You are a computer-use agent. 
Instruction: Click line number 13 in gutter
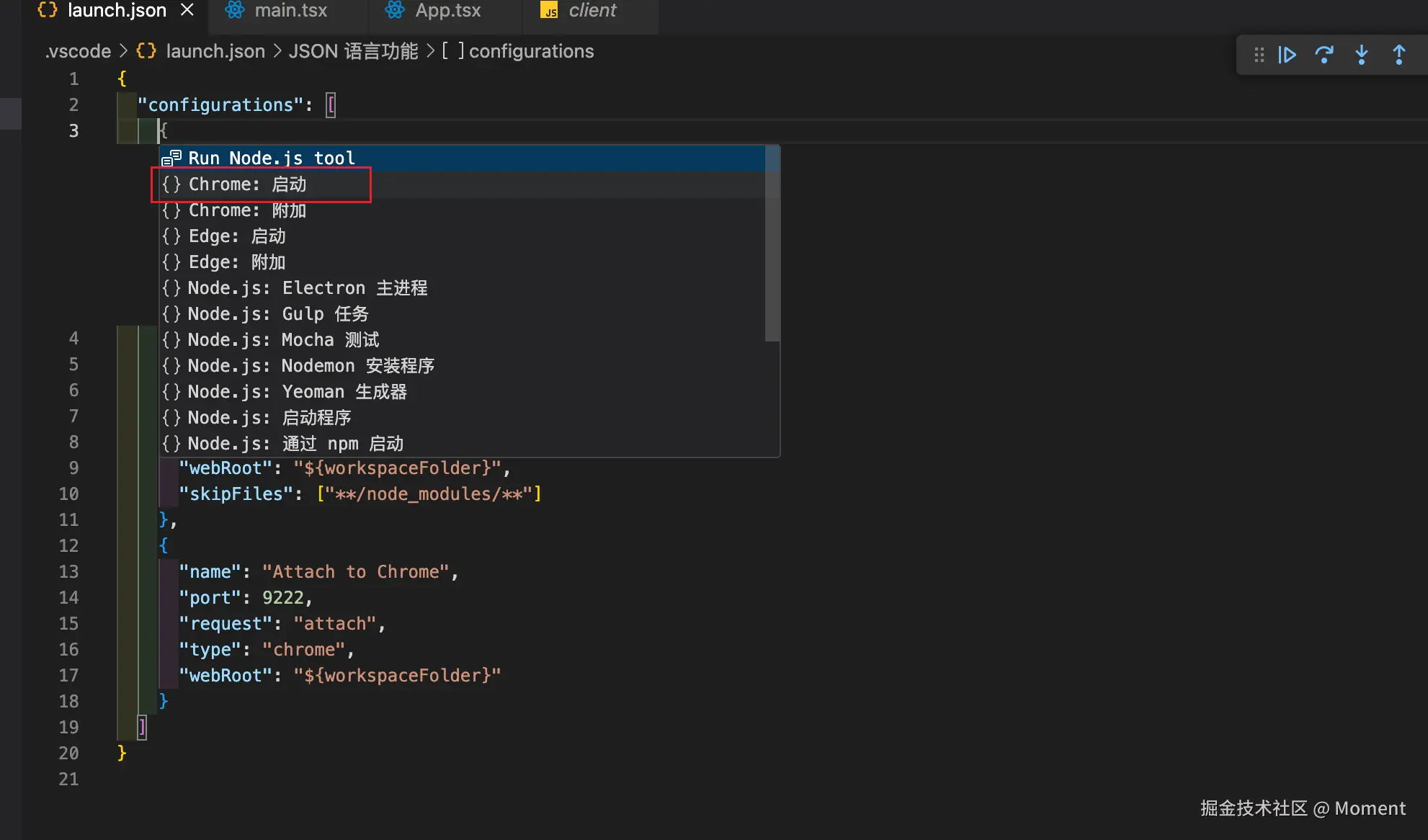tap(68, 572)
